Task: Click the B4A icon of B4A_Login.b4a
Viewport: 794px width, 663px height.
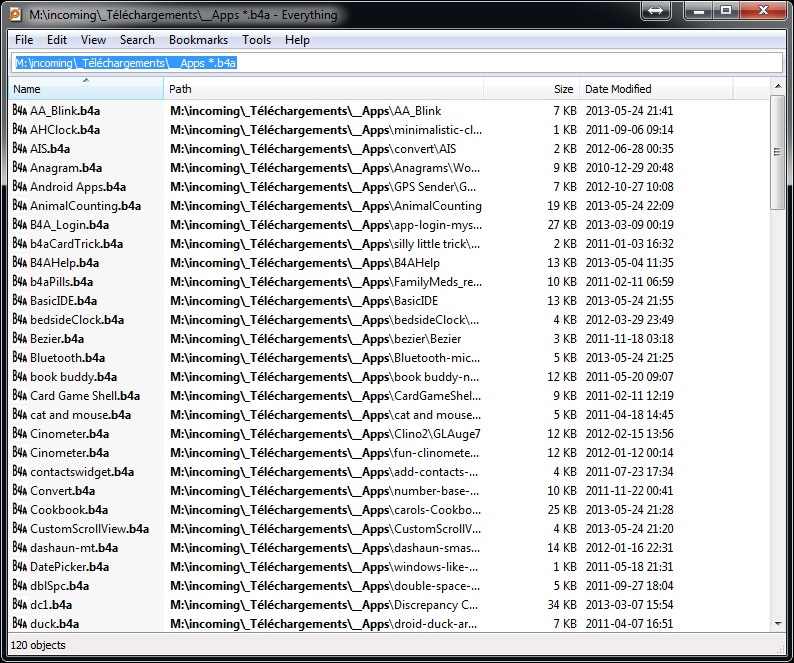Action: pos(20,224)
